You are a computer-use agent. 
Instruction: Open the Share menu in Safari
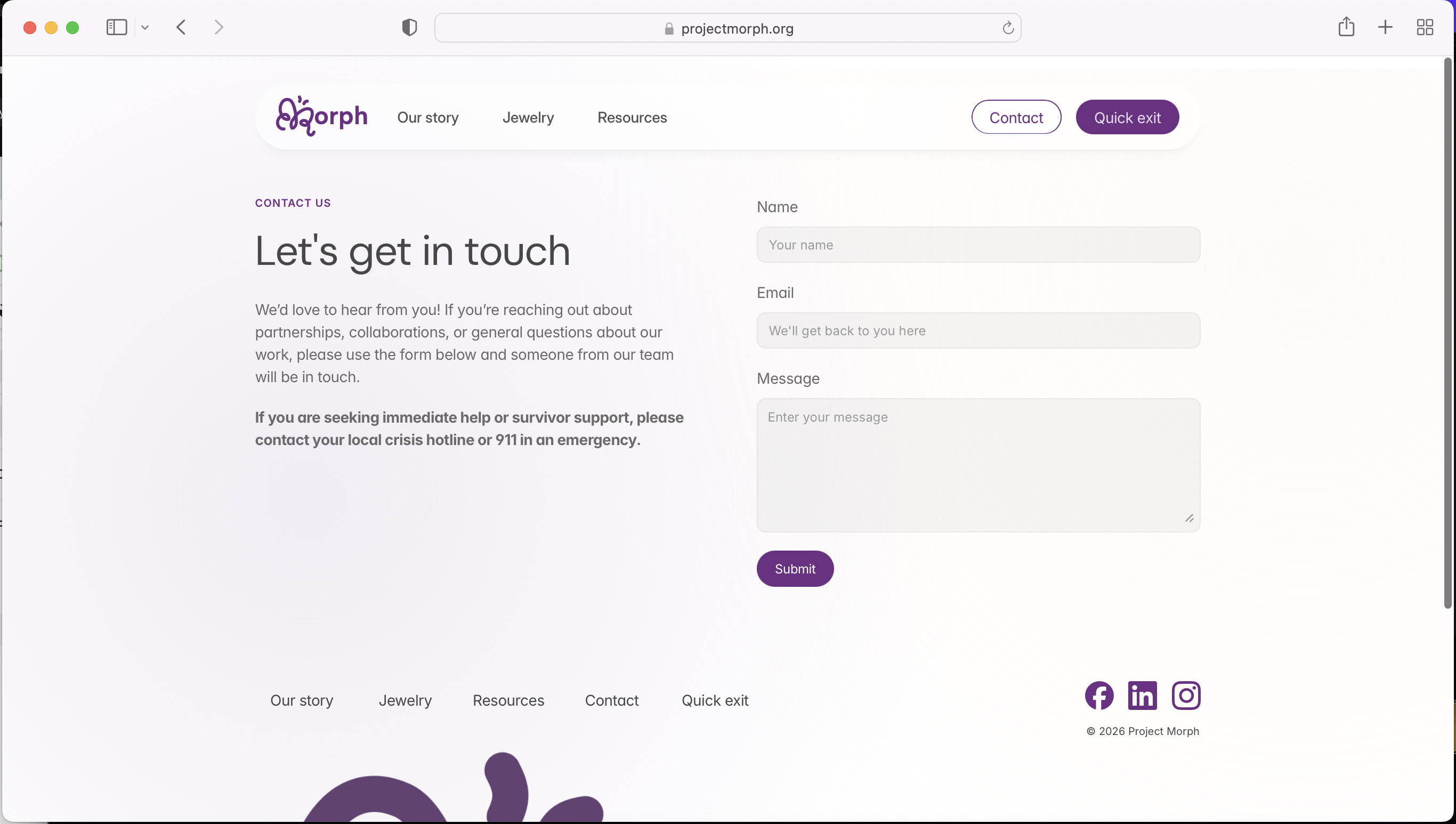[x=1346, y=27]
